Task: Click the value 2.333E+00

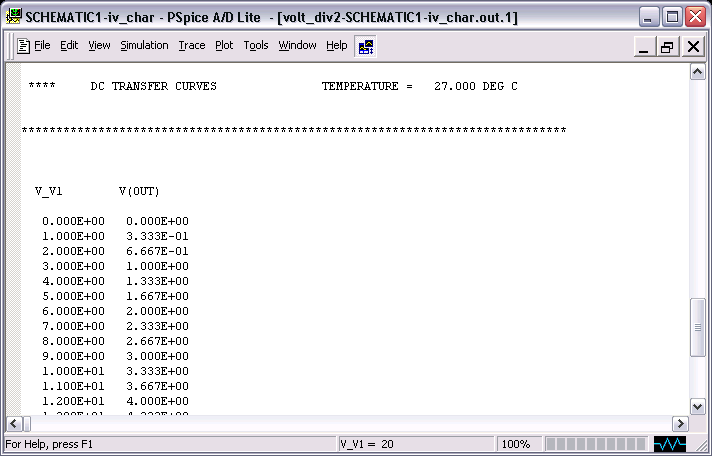Action: click(x=157, y=326)
